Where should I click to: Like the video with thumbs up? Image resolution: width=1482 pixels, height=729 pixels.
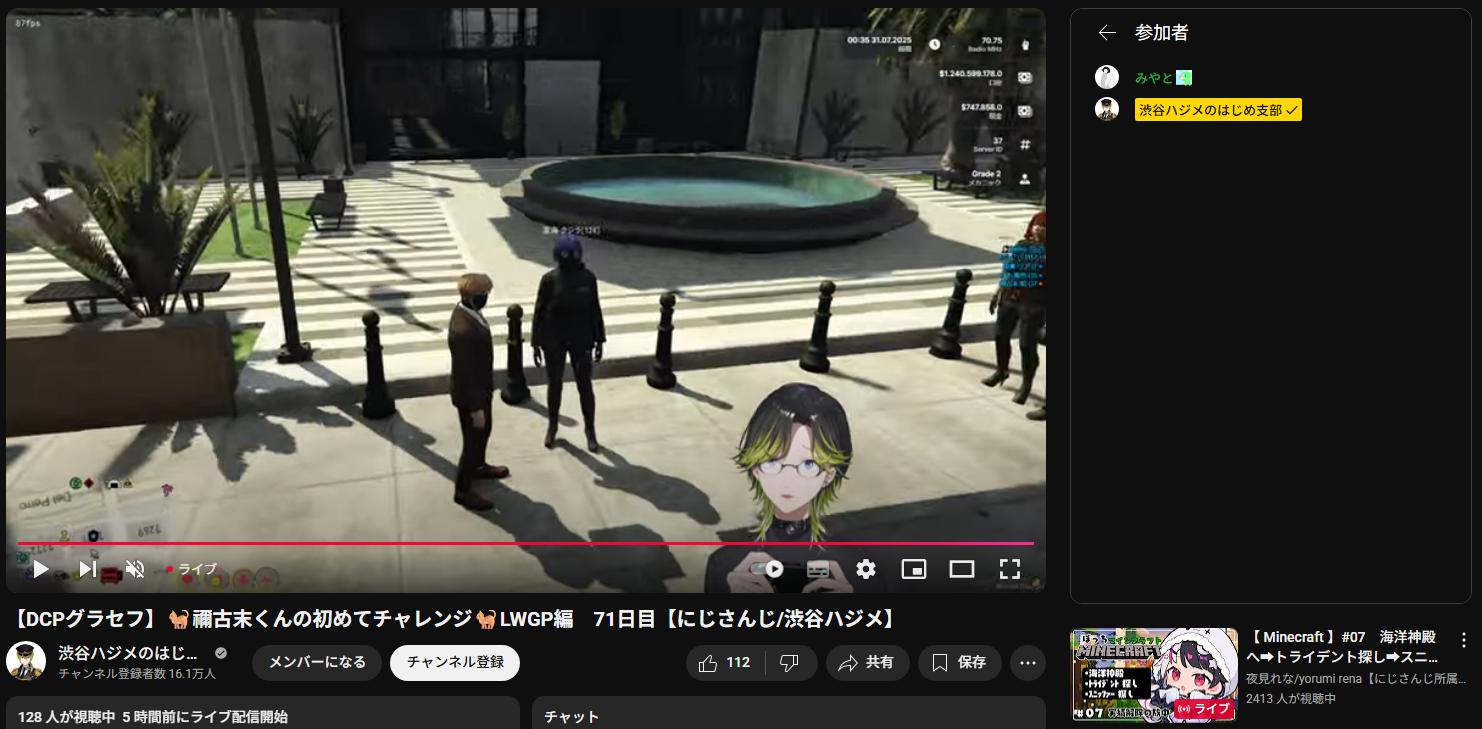click(x=726, y=662)
